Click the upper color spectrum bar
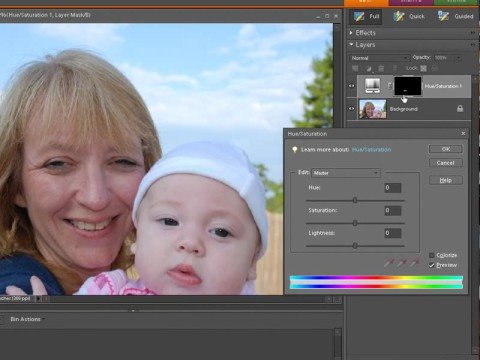Viewport: 480px width, 360px height. 376,278
